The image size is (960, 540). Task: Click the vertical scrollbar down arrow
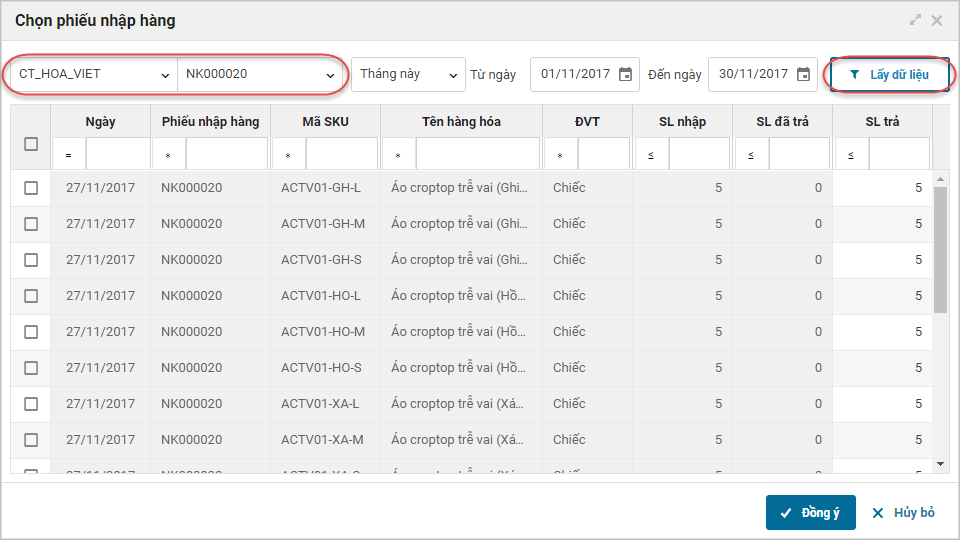tap(940, 464)
